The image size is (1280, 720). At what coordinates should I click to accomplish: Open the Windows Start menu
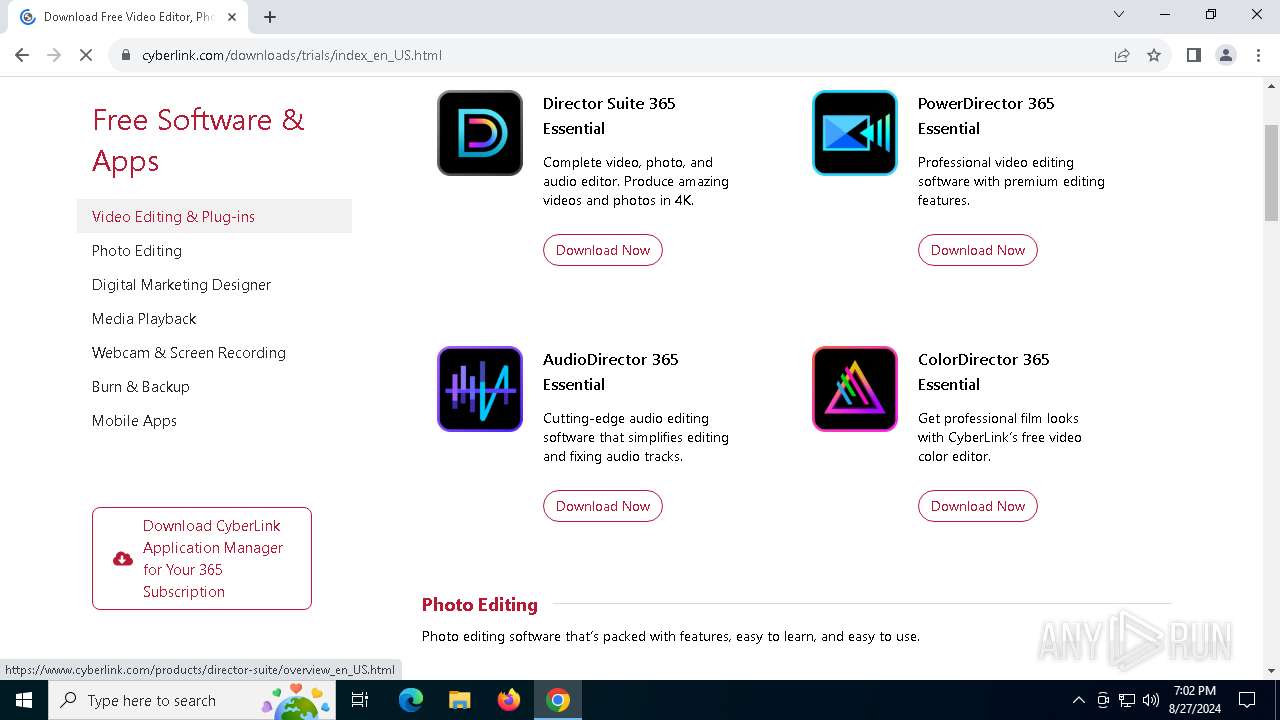[x=24, y=700]
